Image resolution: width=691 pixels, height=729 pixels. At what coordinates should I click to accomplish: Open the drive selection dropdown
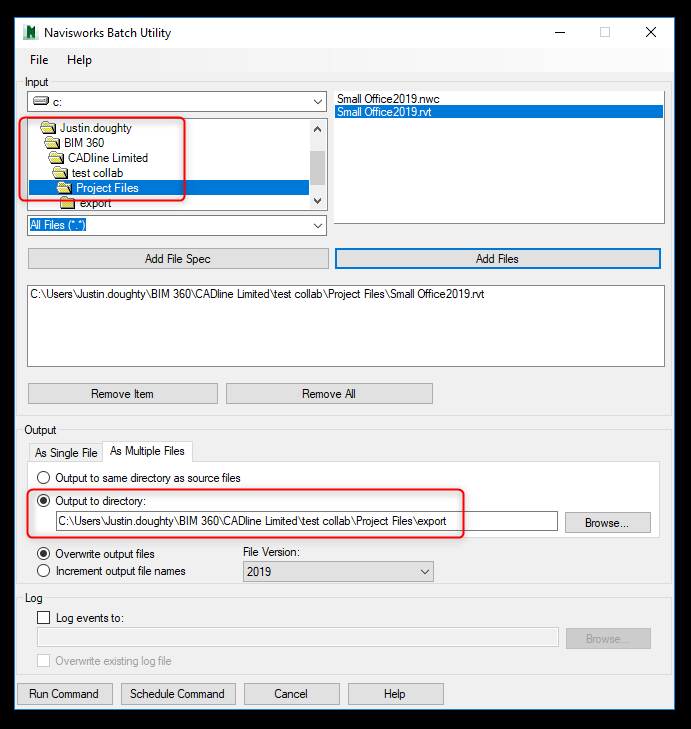318,102
